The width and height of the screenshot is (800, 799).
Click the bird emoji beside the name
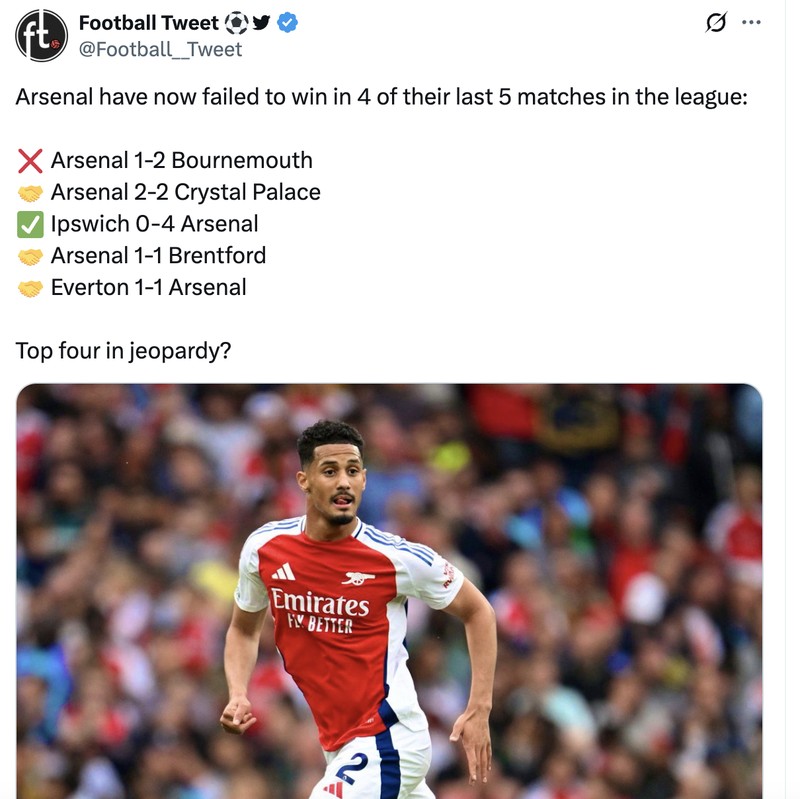(x=260, y=22)
